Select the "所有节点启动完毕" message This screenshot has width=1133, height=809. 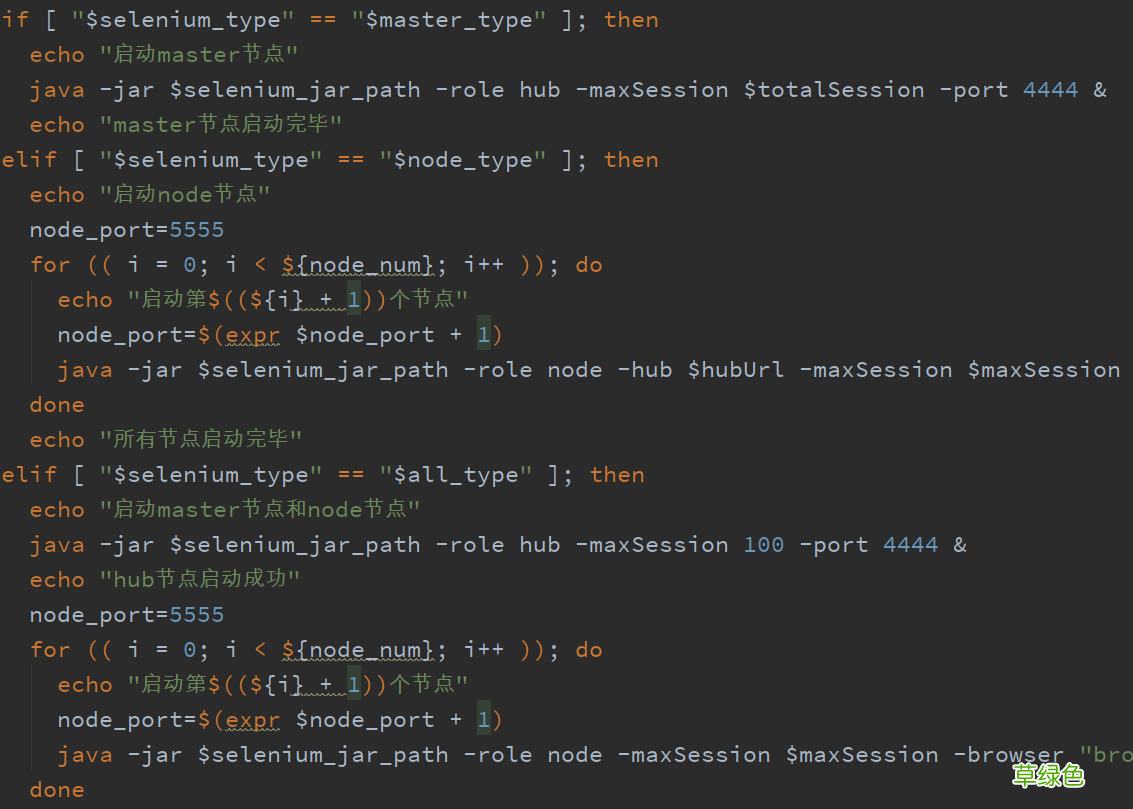point(200,439)
